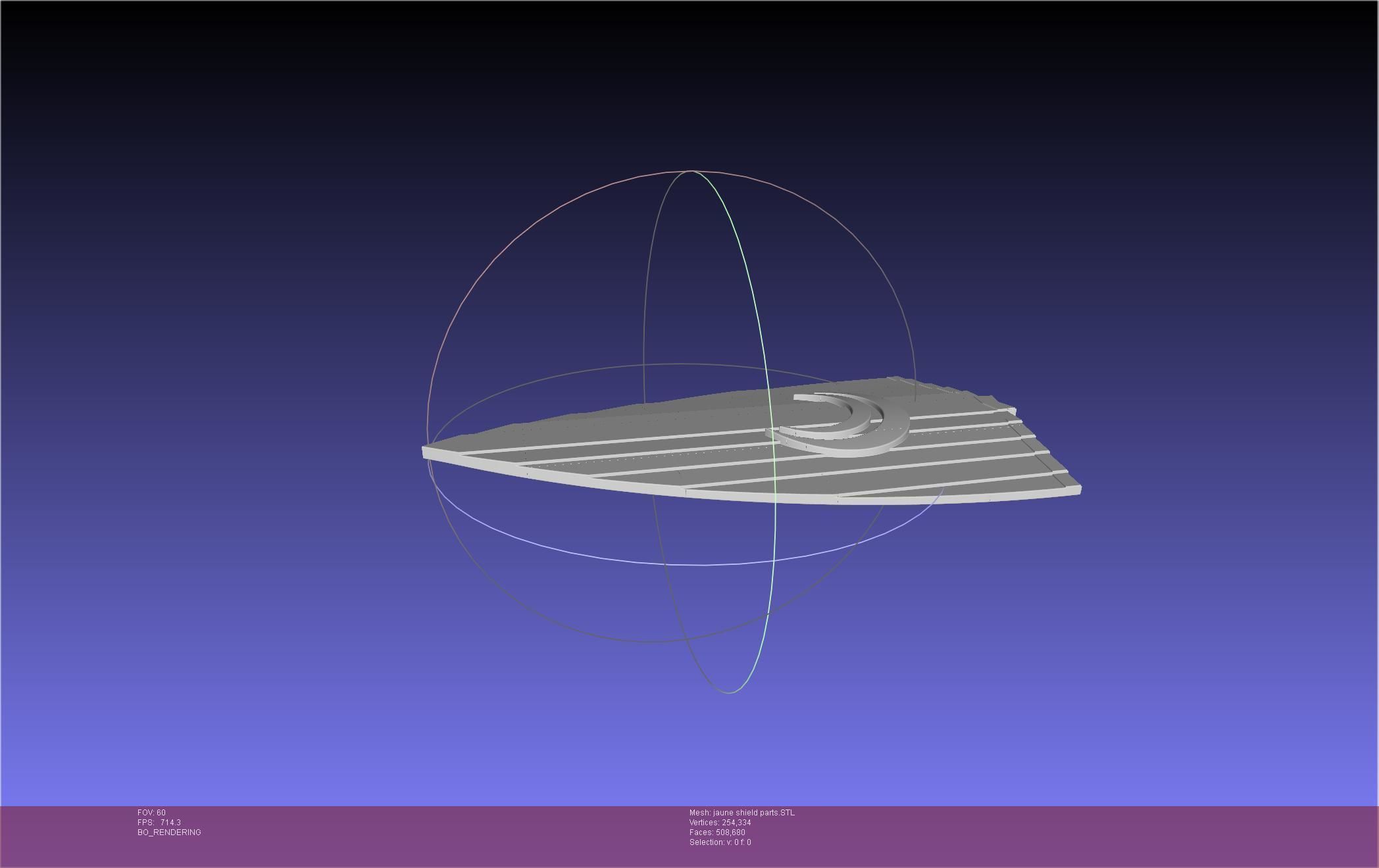Click the FOV: 60 readout
1379x868 pixels.
click(x=151, y=813)
